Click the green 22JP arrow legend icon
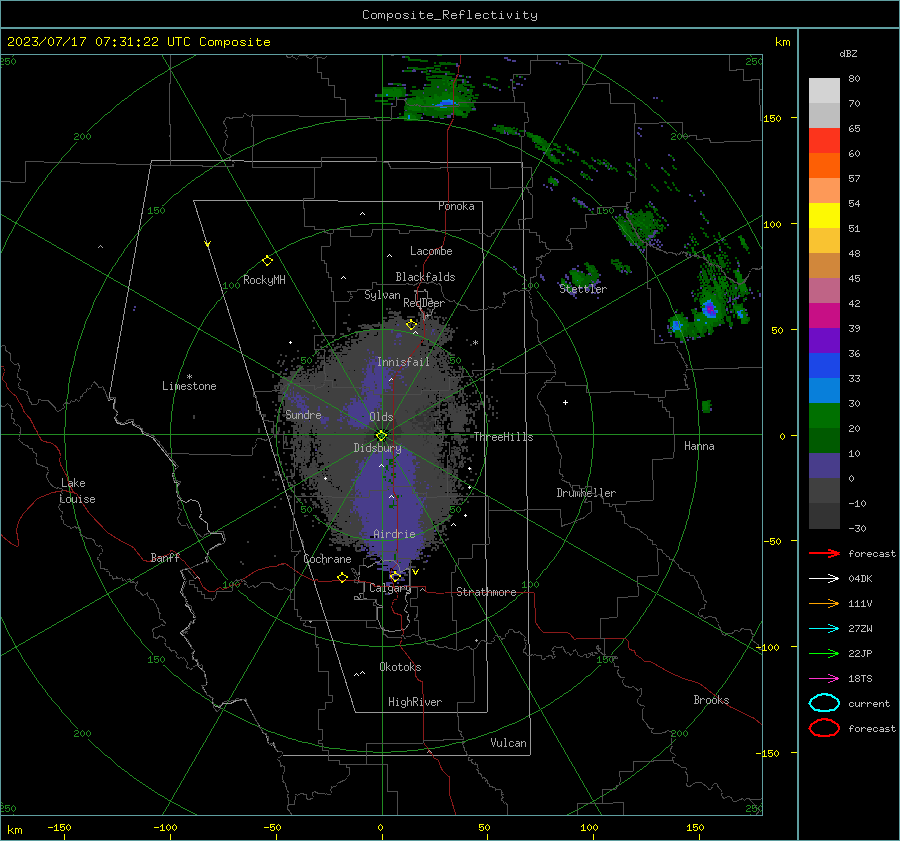Screen dimensions: 900x841 (x=824, y=653)
